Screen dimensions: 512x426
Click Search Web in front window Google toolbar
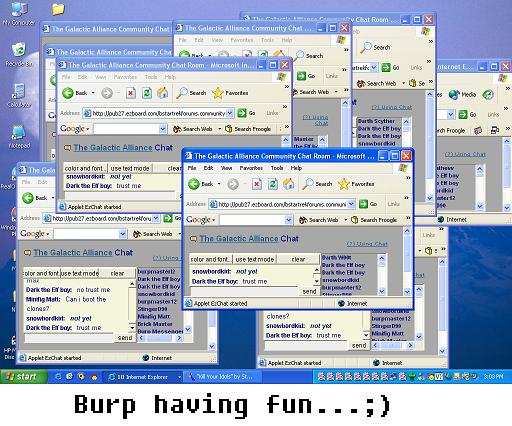(x=319, y=220)
